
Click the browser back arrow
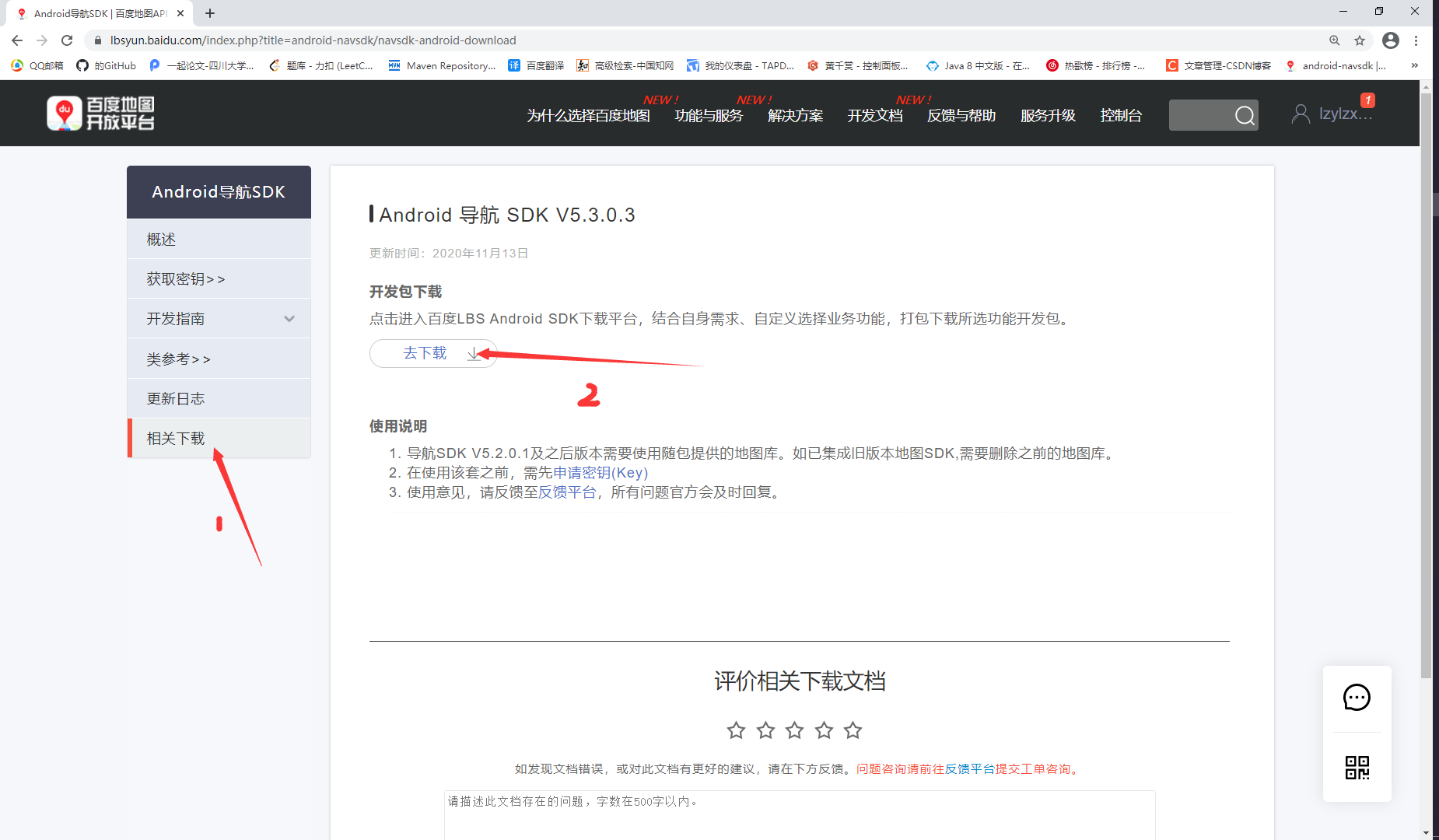(x=17, y=40)
